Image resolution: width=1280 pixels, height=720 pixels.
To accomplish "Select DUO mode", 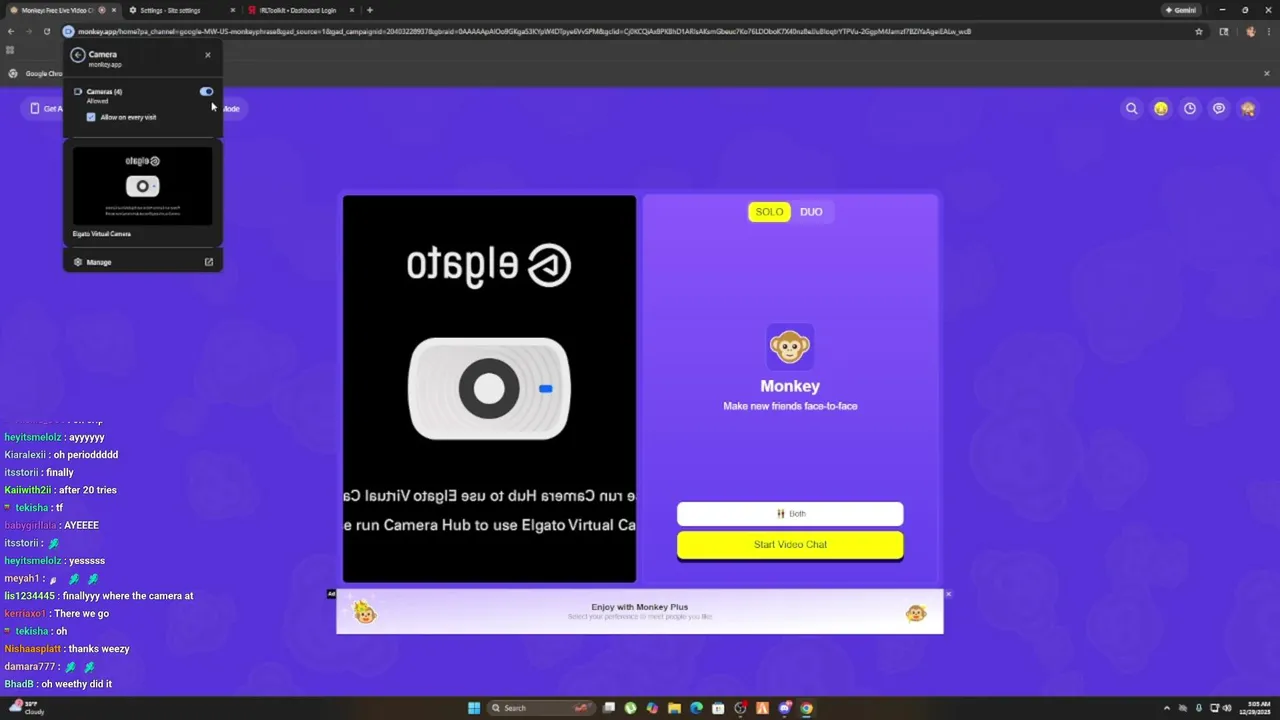I will click(x=811, y=212).
